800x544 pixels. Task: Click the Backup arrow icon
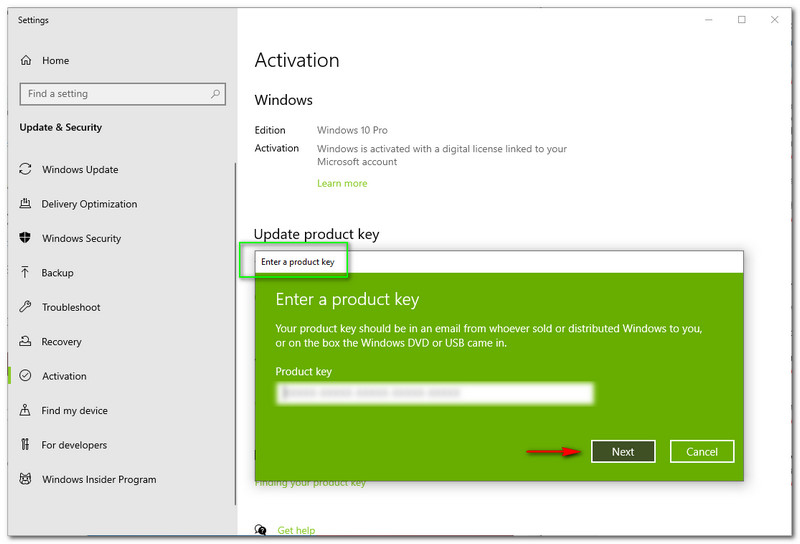[x=26, y=273]
